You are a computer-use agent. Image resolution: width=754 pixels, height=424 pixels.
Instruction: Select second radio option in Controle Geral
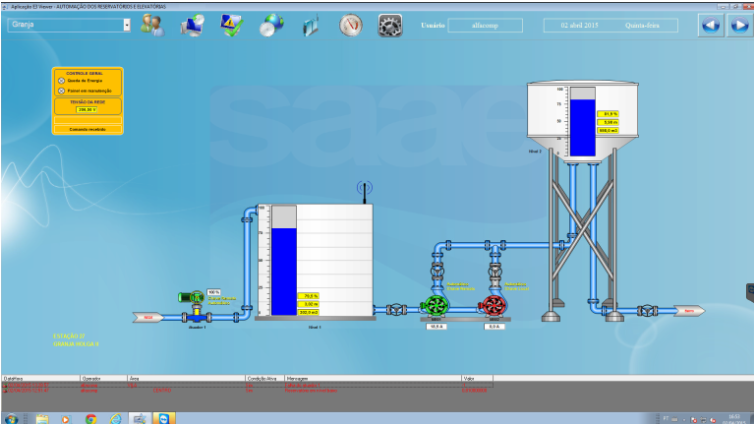coord(61,90)
